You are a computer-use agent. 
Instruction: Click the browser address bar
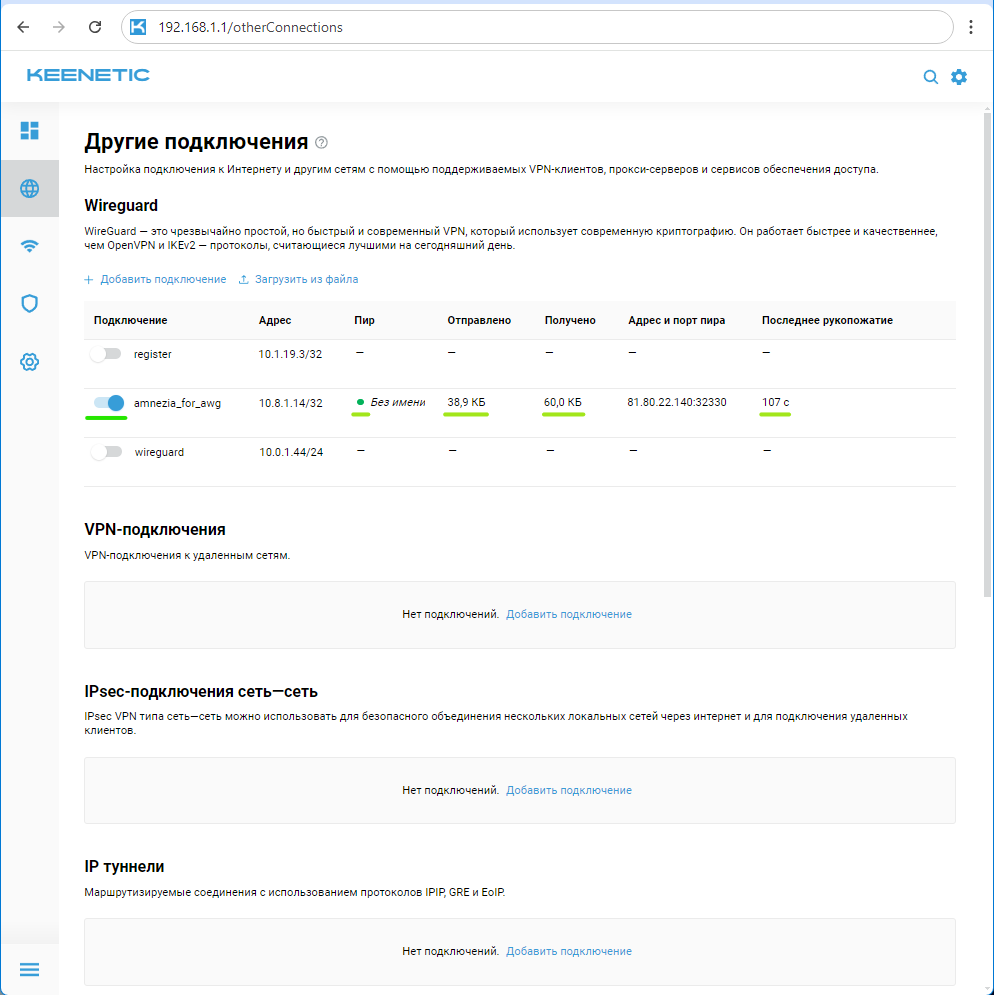click(540, 27)
